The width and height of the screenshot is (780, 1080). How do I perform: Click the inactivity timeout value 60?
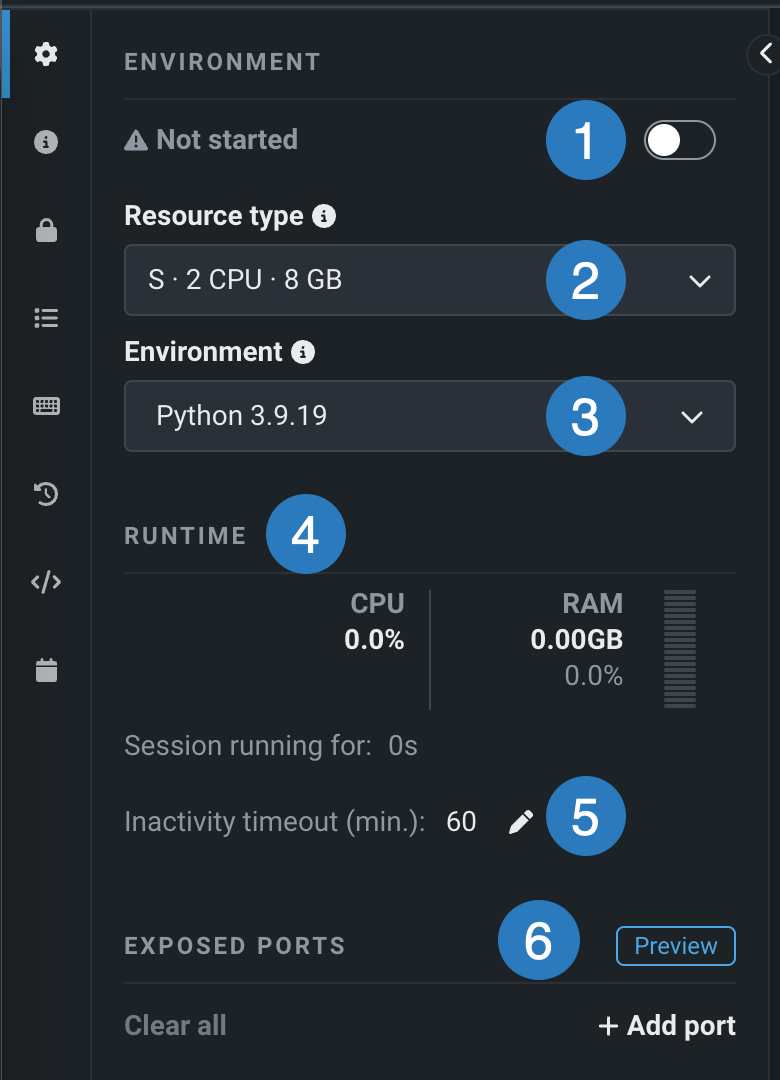tap(461, 822)
